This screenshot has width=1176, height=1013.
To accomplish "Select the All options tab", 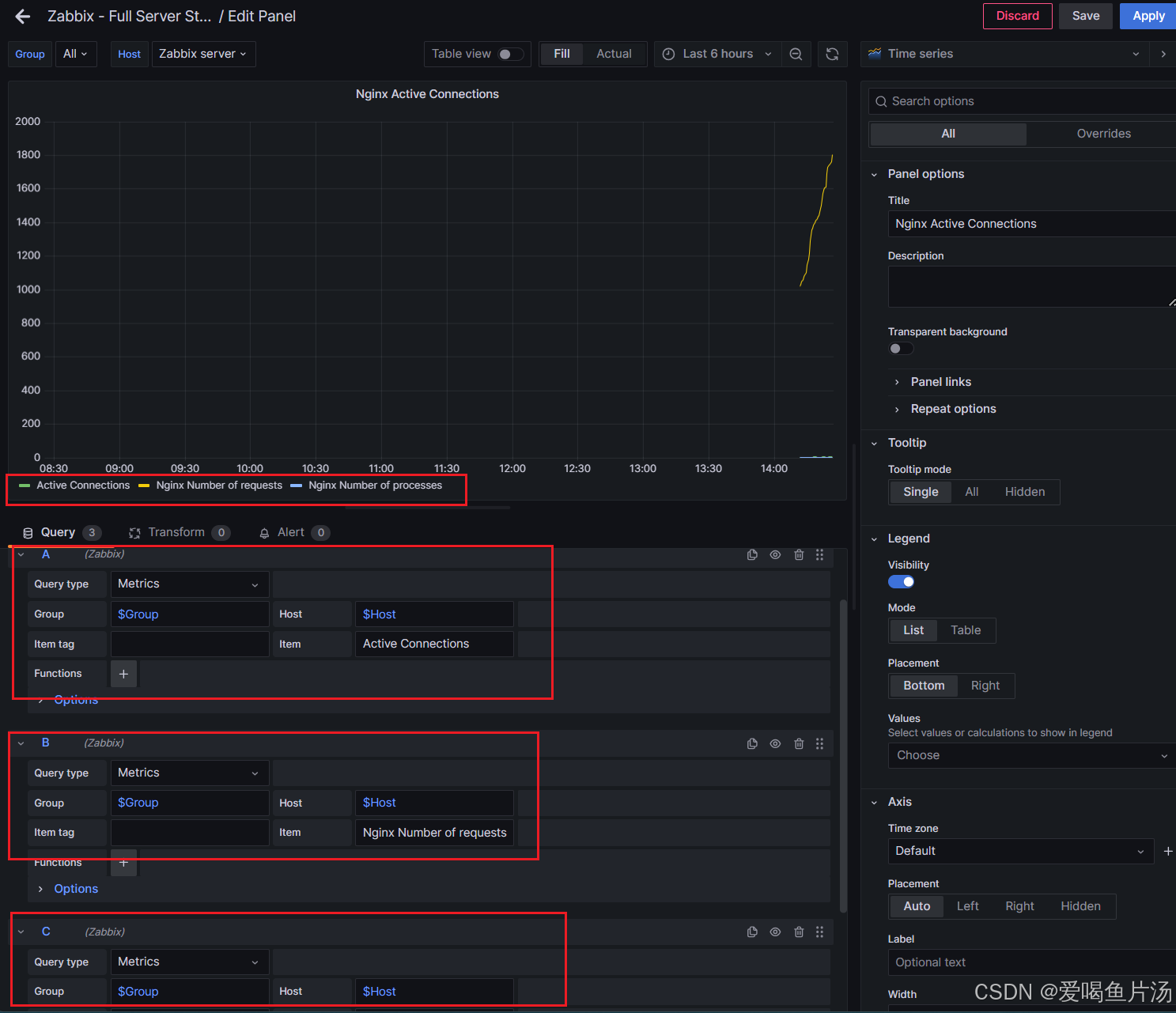I will click(948, 134).
